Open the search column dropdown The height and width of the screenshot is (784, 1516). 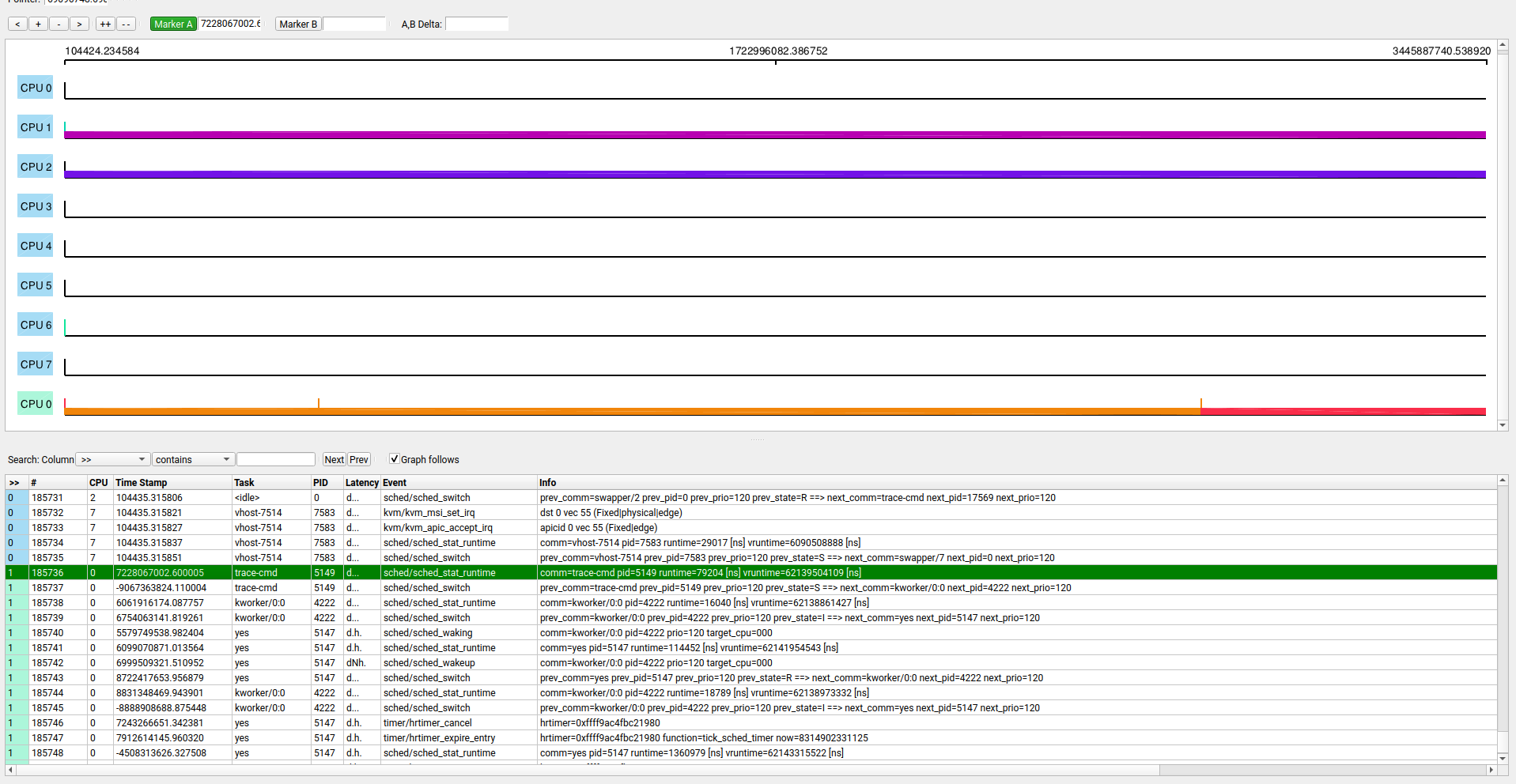(112, 460)
